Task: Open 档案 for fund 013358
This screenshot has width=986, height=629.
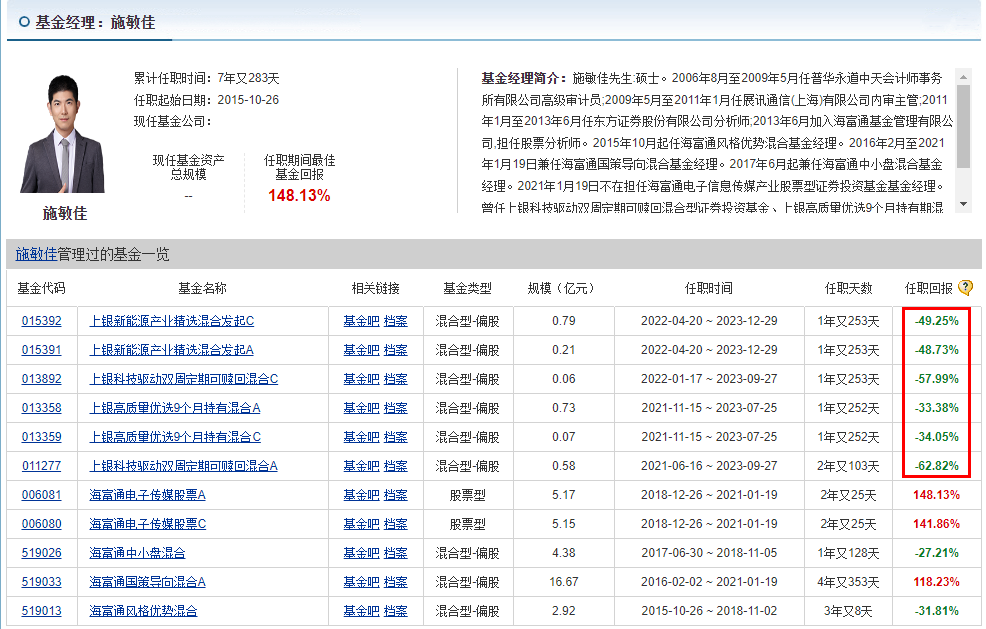Action: pyautogui.click(x=396, y=408)
